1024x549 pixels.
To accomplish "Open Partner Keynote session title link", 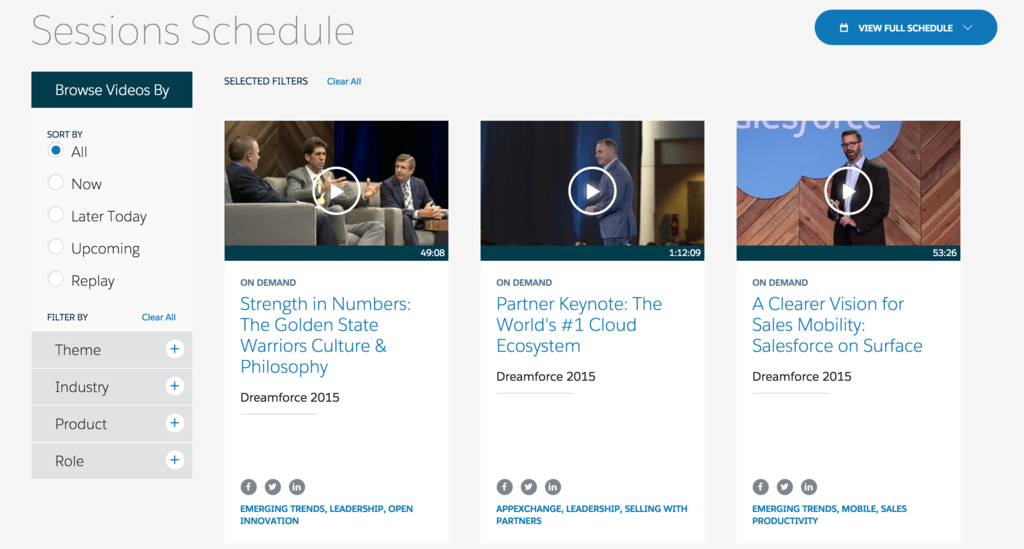I will (579, 324).
